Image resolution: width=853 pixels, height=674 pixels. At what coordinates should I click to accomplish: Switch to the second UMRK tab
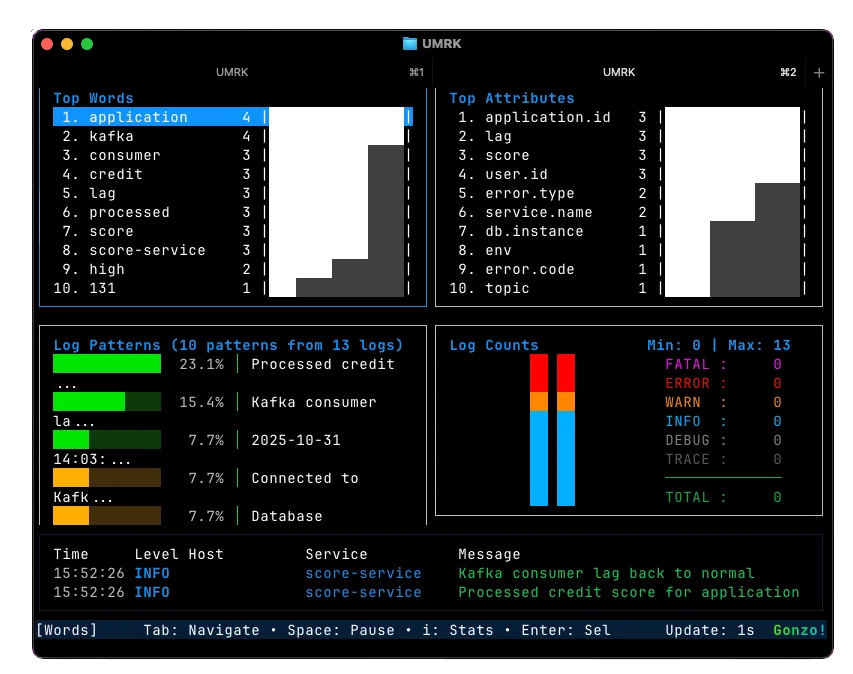pos(619,73)
